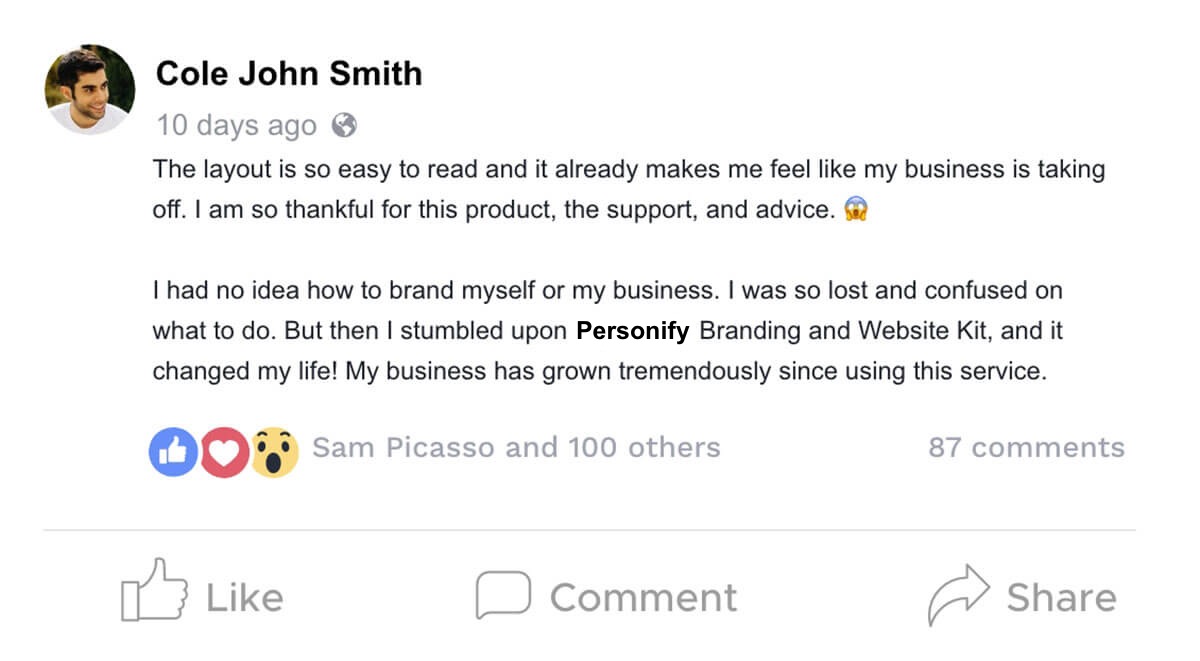Image resolution: width=1200 pixels, height=661 pixels.
Task: Click the scream emoji after 'advice.'
Action: (856, 211)
